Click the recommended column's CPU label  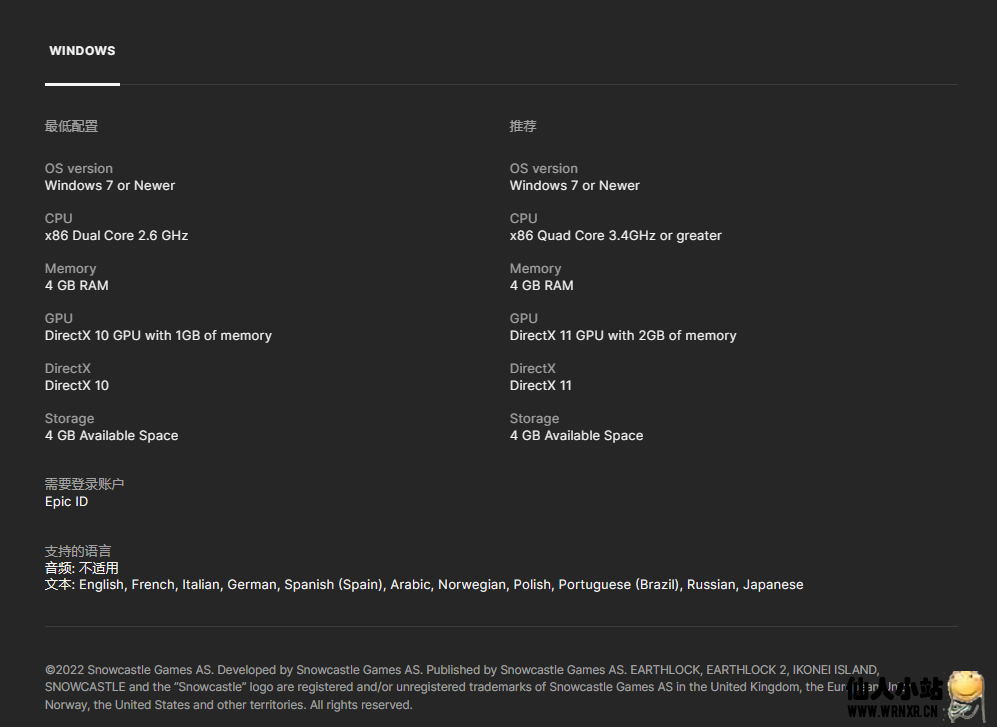[523, 218]
